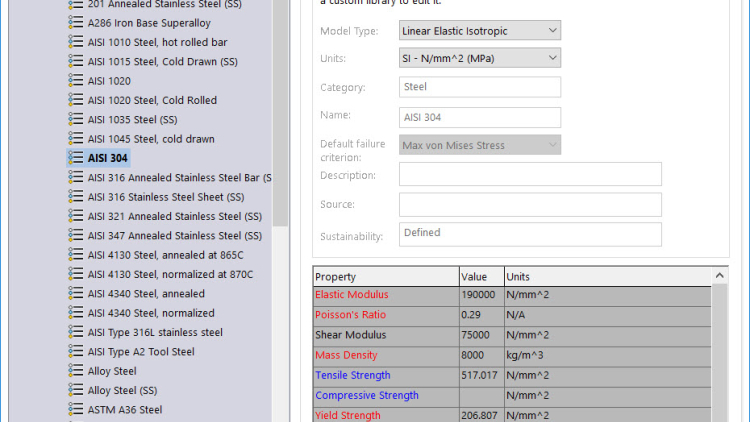Pick AISI 1045 Steel, cold drawn

[x=151, y=139]
